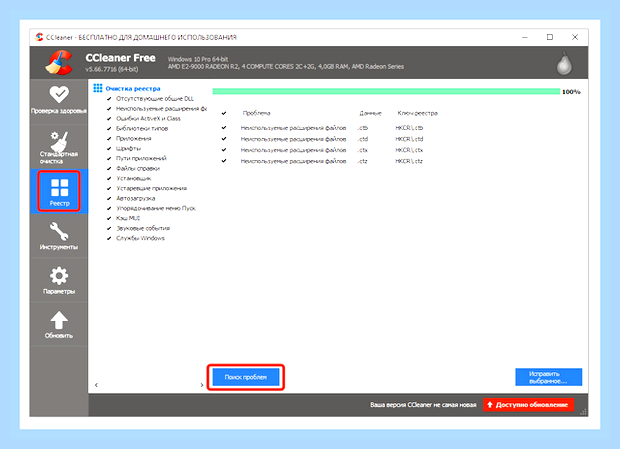
Task: Uncheck the .ctx result row checkbox
Action: pyautogui.click(x=224, y=150)
